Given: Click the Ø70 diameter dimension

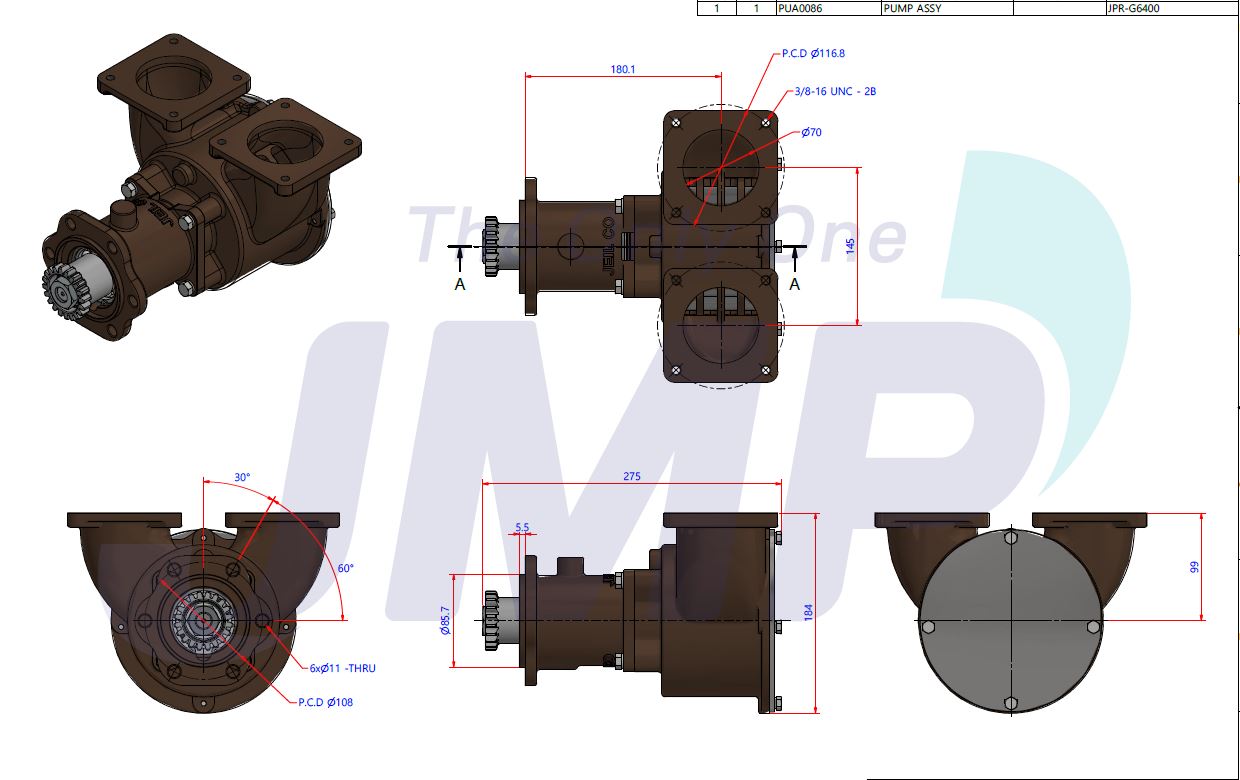Looking at the screenshot, I should pyautogui.click(x=812, y=131).
